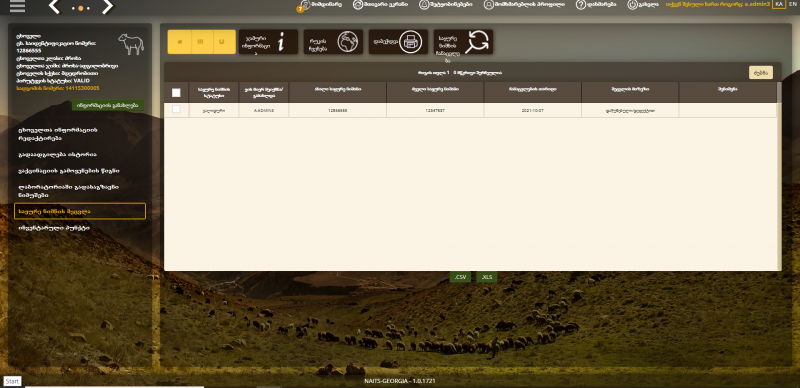
Task: Click column header above 12347837
Action: point(435,92)
